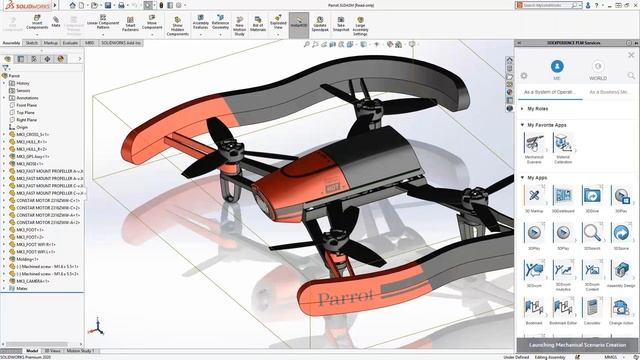Switch to the ME profile view
The height and width of the screenshot is (360, 640).
click(x=557, y=70)
